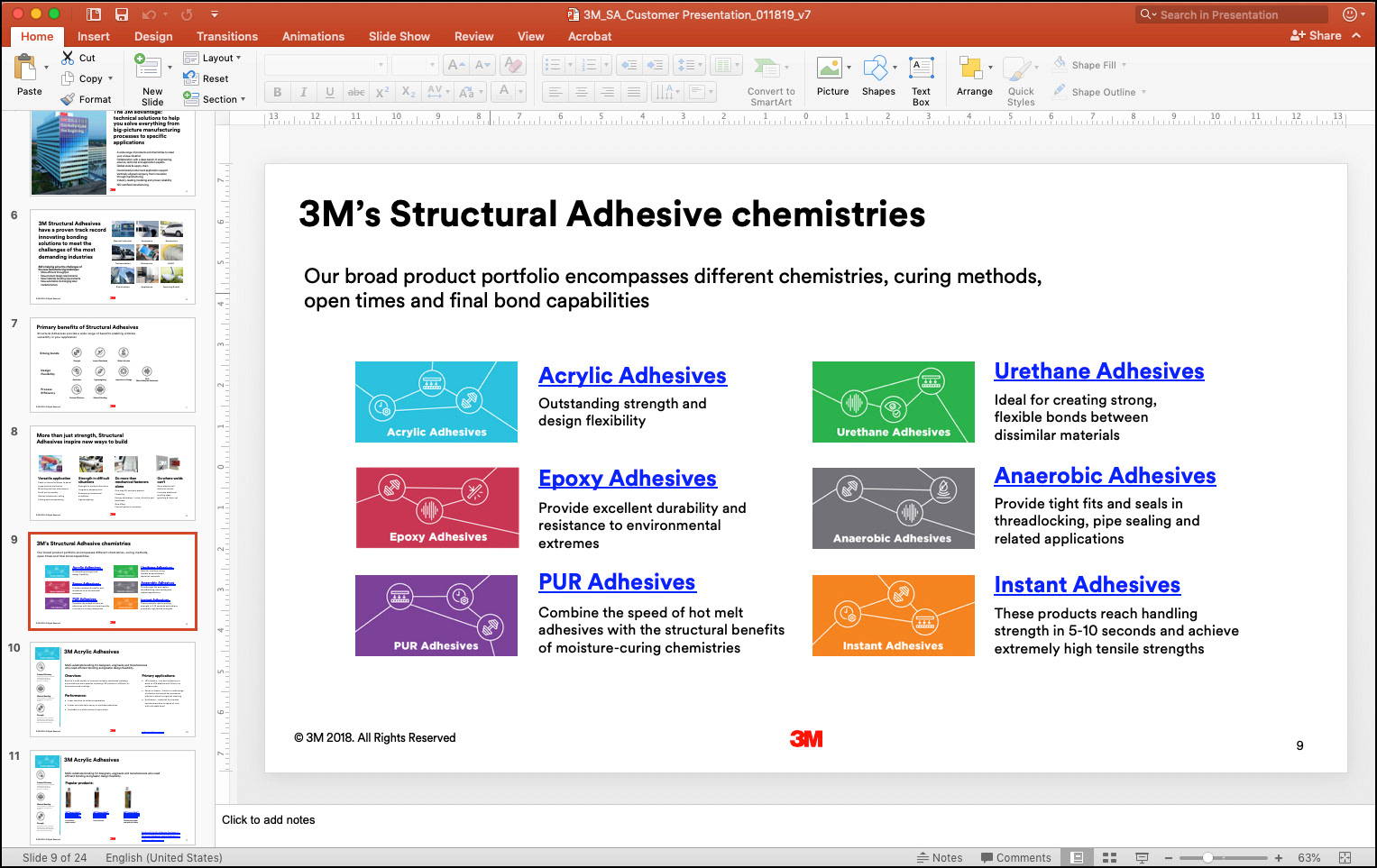Switch to the Transitions tab
Viewport: 1377px width, 868px height.
[227, 36]
